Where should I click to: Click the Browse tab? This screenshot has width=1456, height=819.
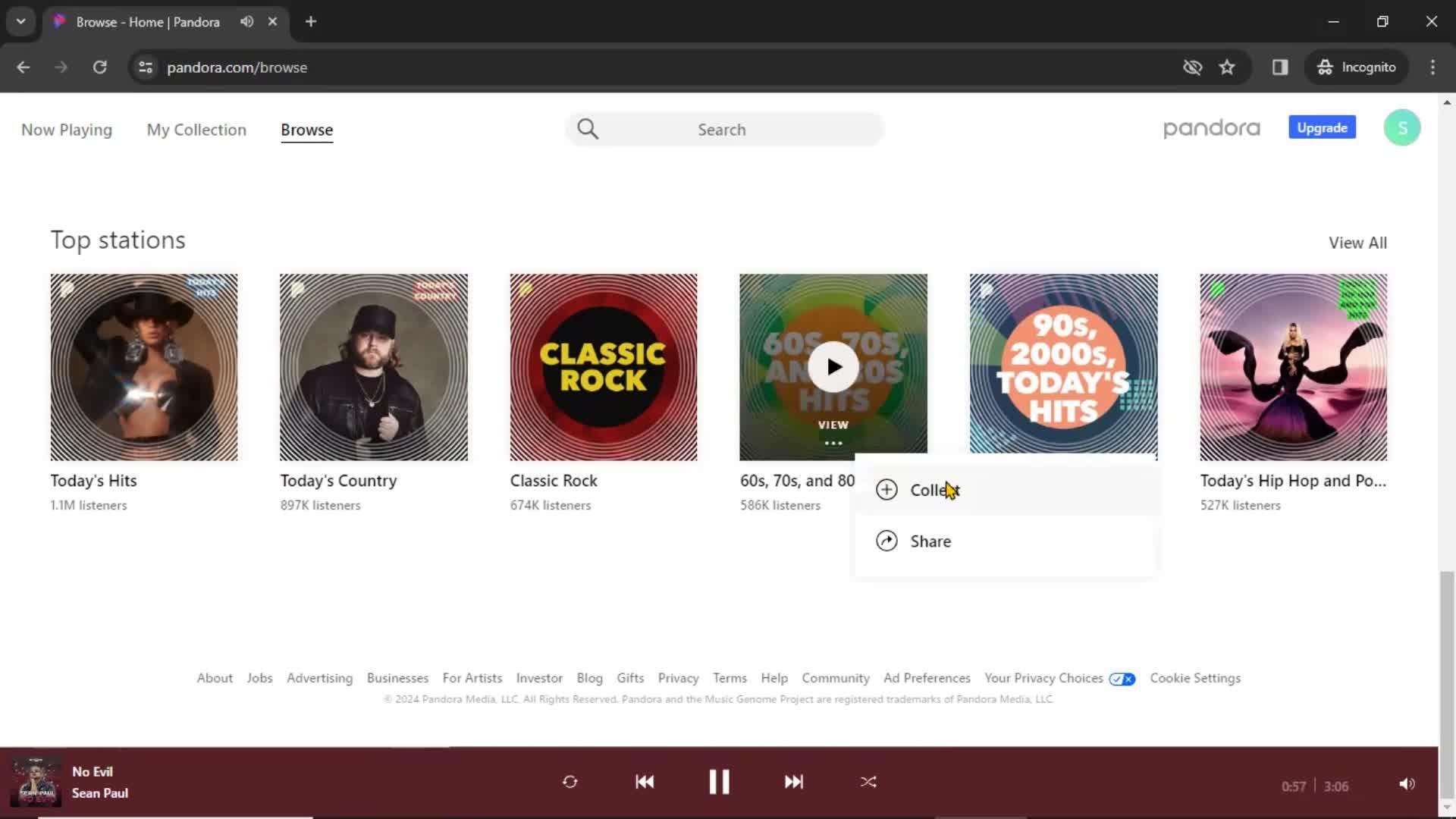click(x=306, y=129)
